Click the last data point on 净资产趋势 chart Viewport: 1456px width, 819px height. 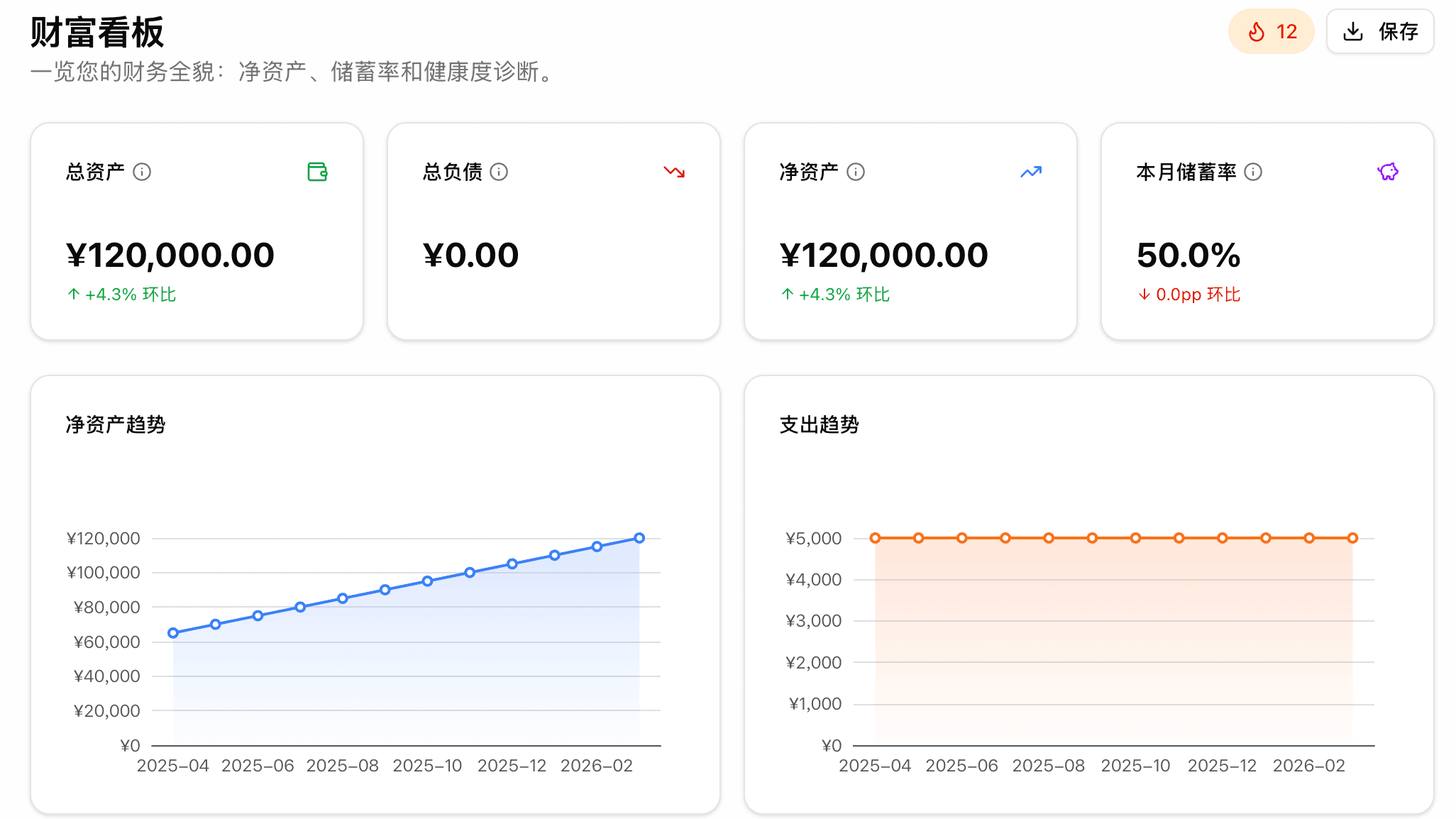tap(639, 538)
